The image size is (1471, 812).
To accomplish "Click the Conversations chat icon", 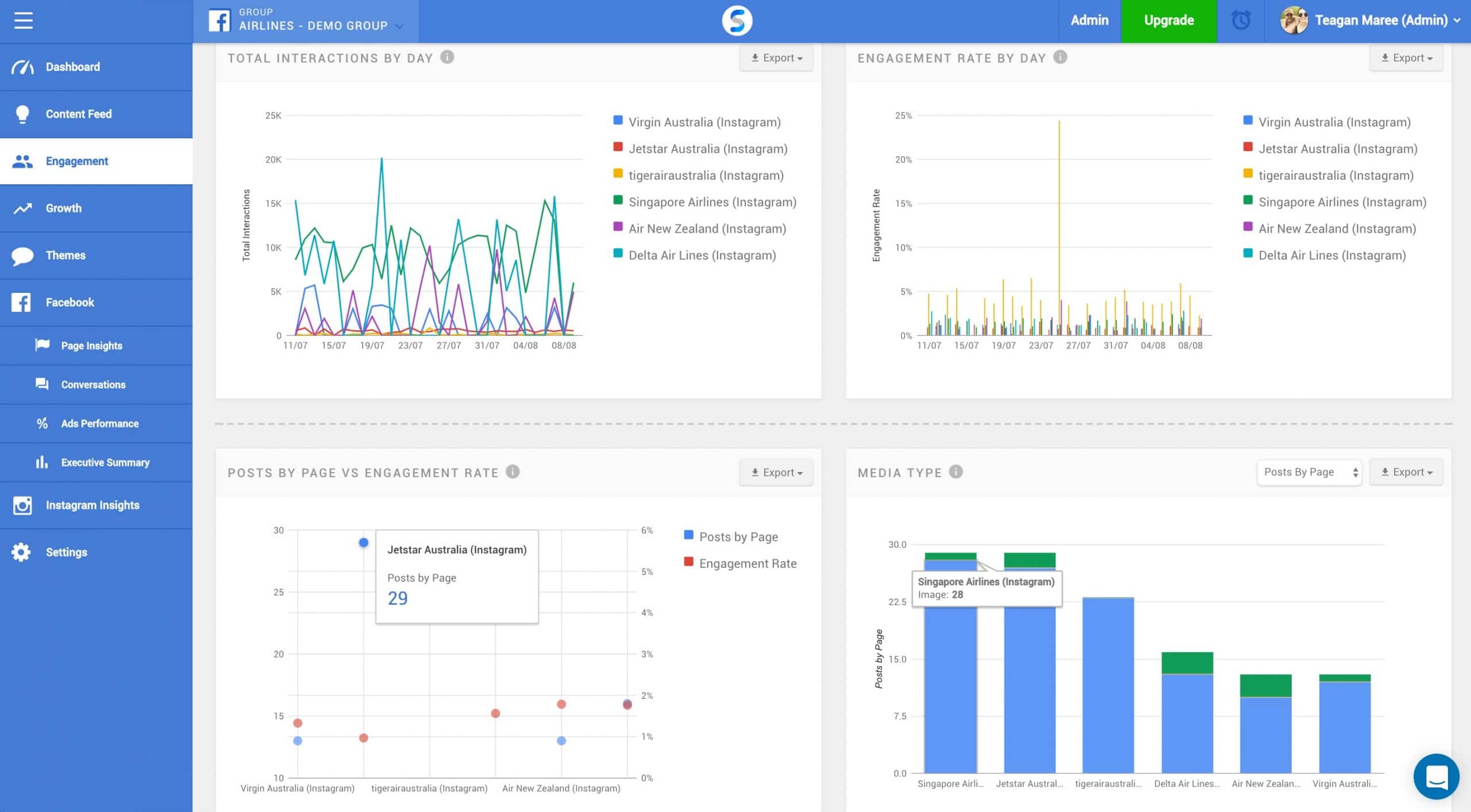I will [x=42, y=384].
